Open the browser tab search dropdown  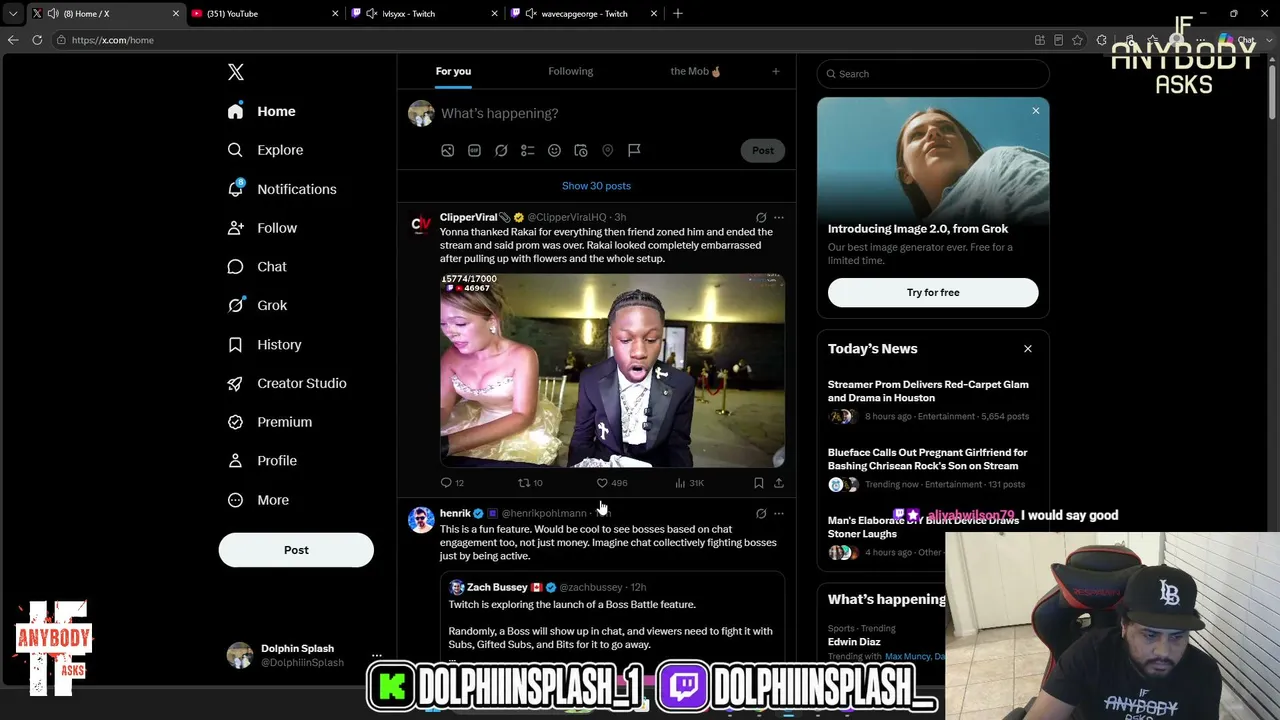13,14
